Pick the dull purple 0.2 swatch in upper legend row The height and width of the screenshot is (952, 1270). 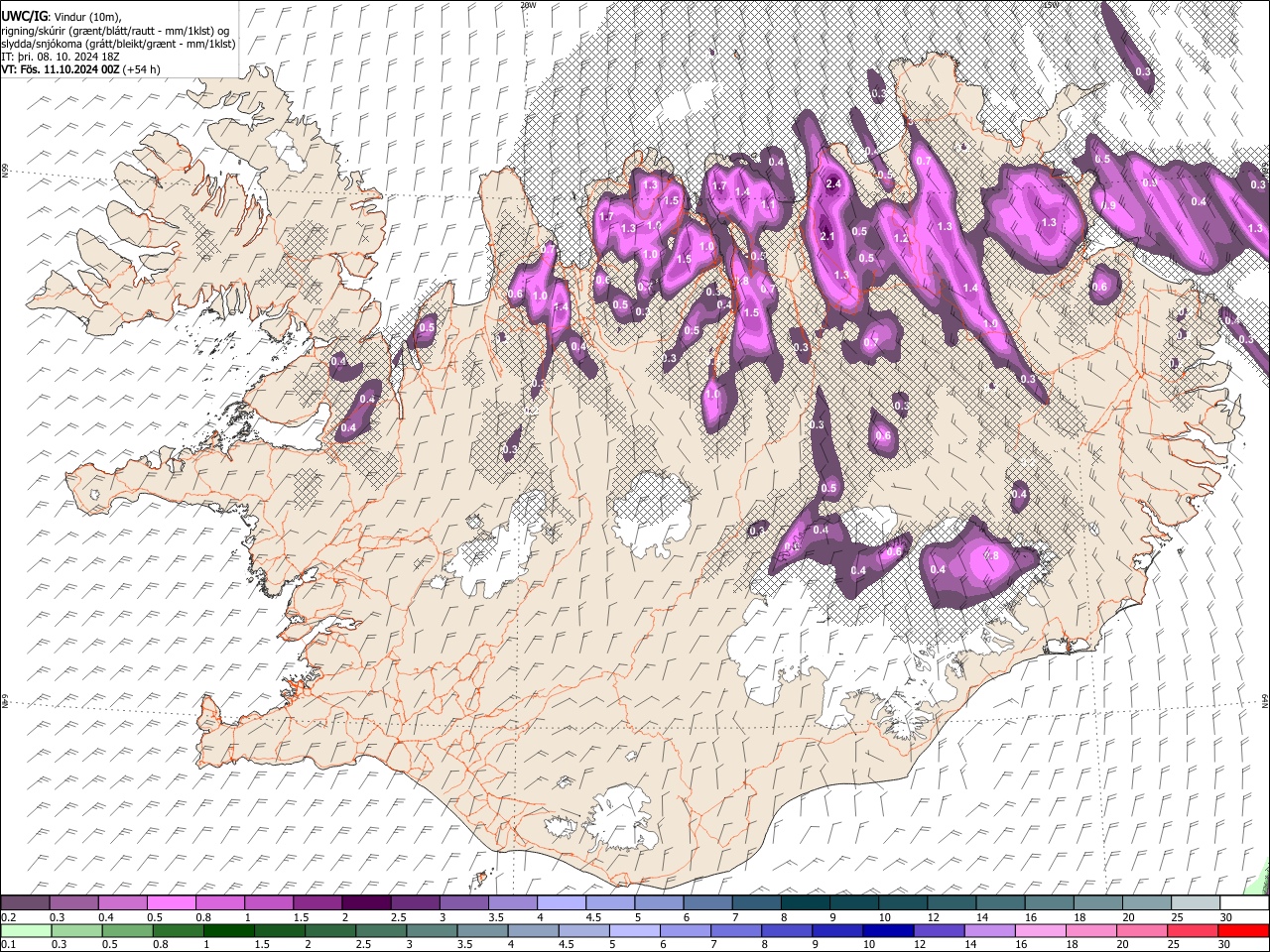[x=25, y=903]
